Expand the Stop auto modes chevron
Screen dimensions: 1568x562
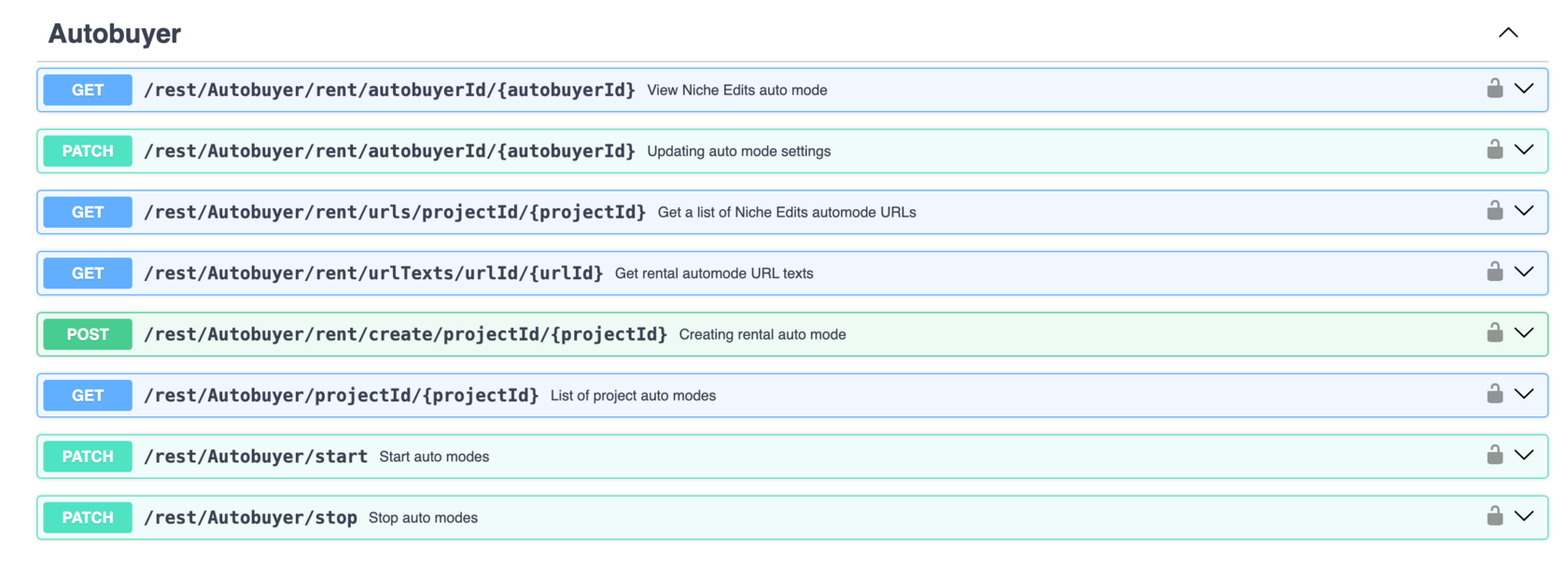1524,516
